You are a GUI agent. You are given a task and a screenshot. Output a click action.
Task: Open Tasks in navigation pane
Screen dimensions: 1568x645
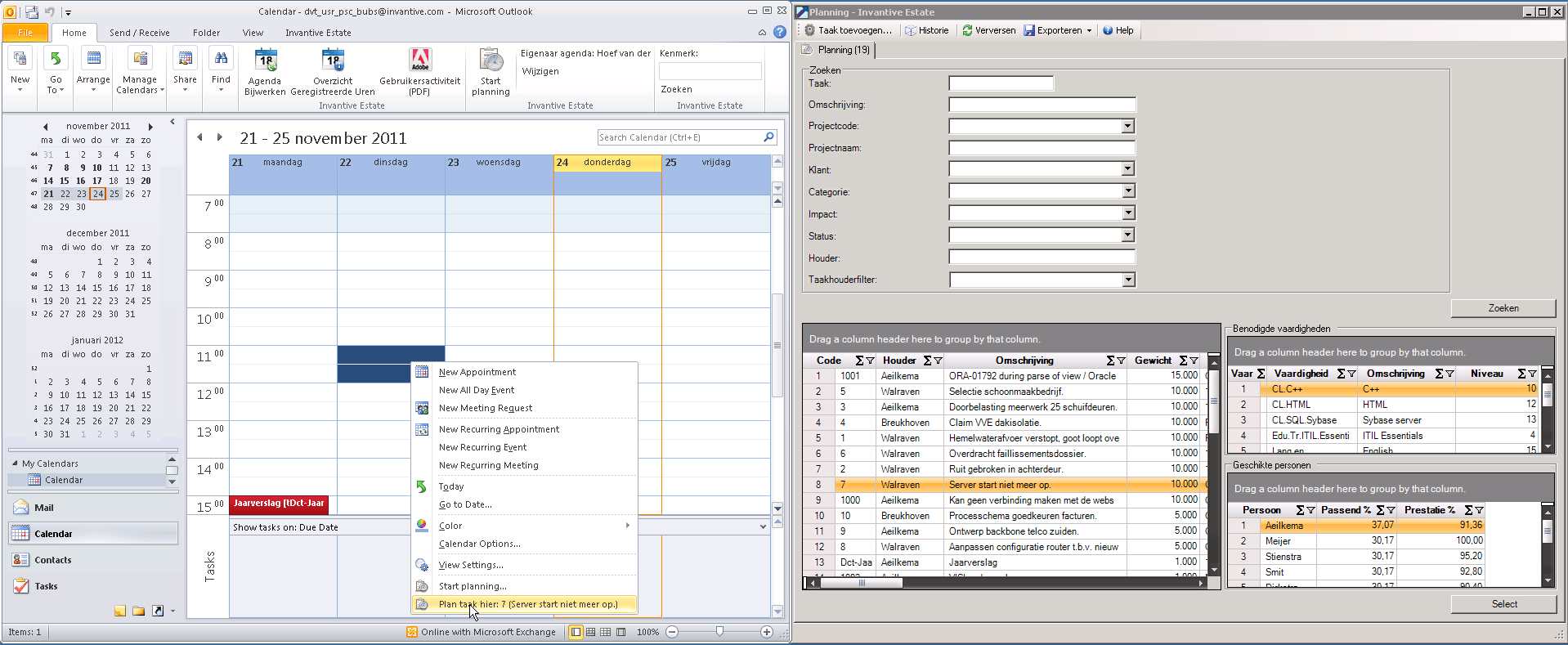point(92,586)
